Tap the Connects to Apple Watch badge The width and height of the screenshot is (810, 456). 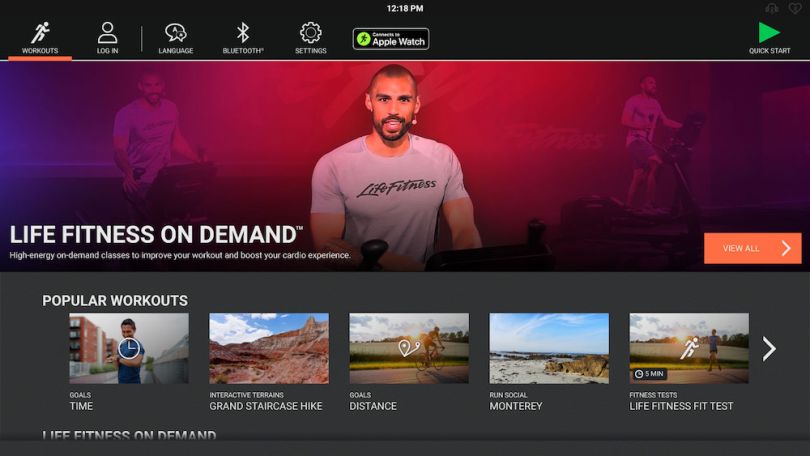[390, 39]
